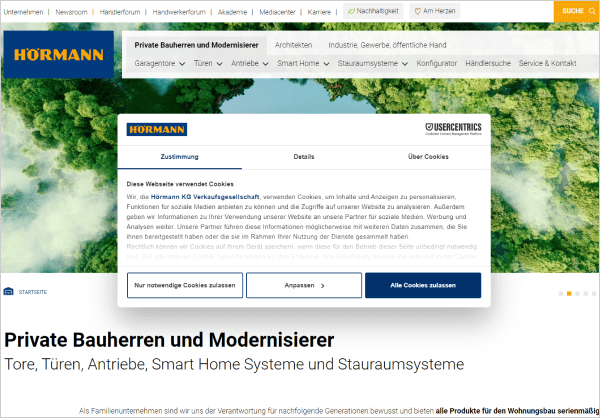Expand the Türen dropdown menu
600x418 pixels.
(x=209, y=63)
